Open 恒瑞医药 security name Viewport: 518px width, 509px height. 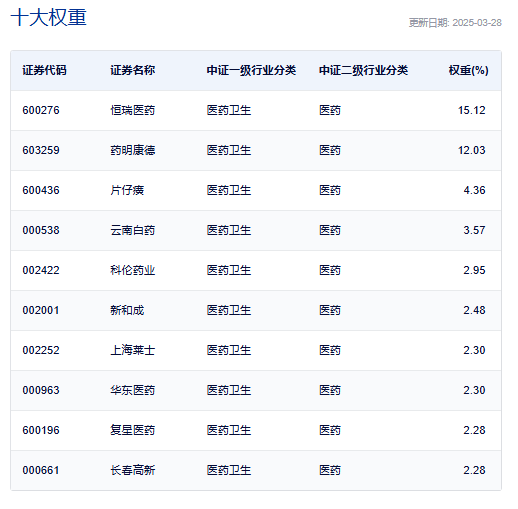pos(133,110)
